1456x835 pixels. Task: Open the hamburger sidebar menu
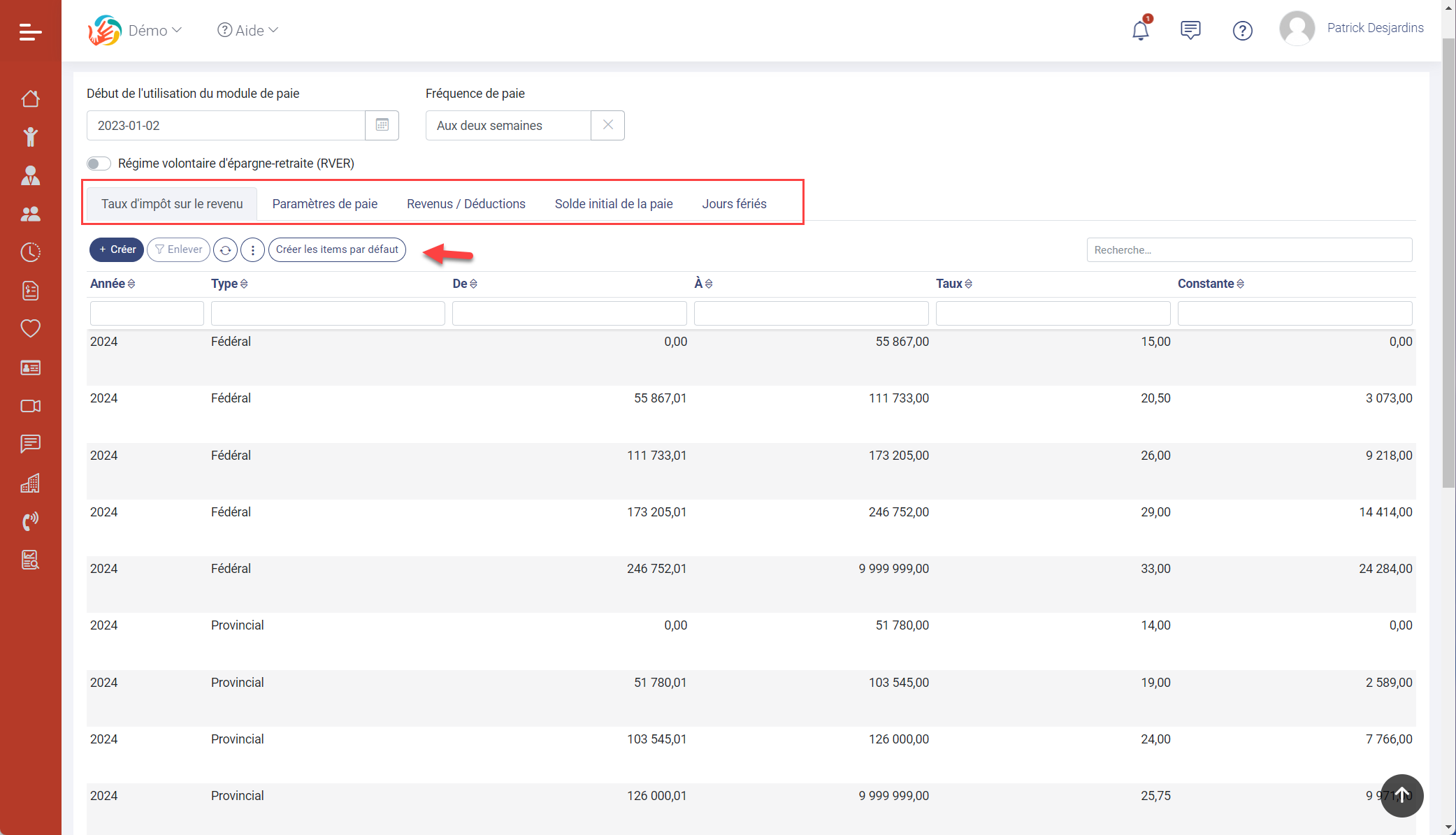click(30, 31)
